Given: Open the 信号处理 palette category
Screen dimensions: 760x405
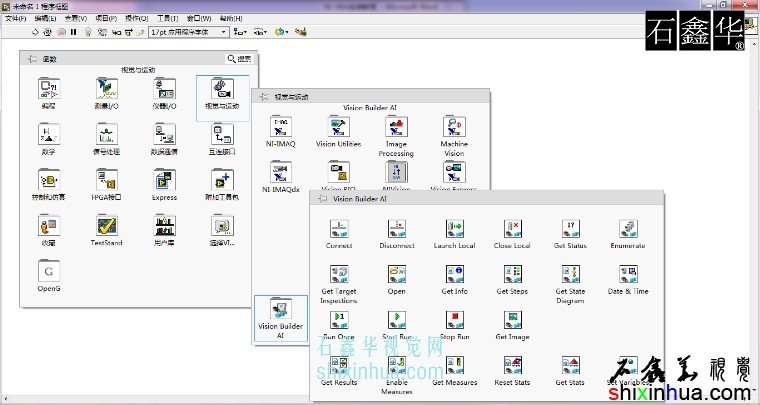Looking at the screenshot, I should point(107,139).
